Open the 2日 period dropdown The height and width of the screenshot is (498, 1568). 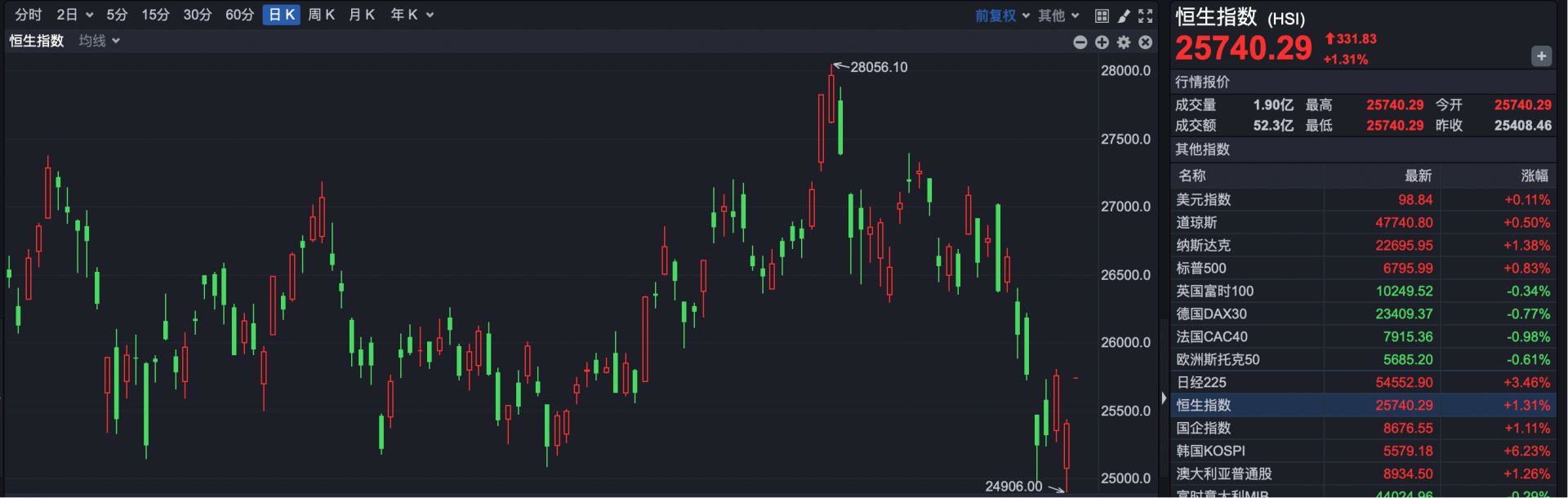pyautogui.click(x=74, y=15)
